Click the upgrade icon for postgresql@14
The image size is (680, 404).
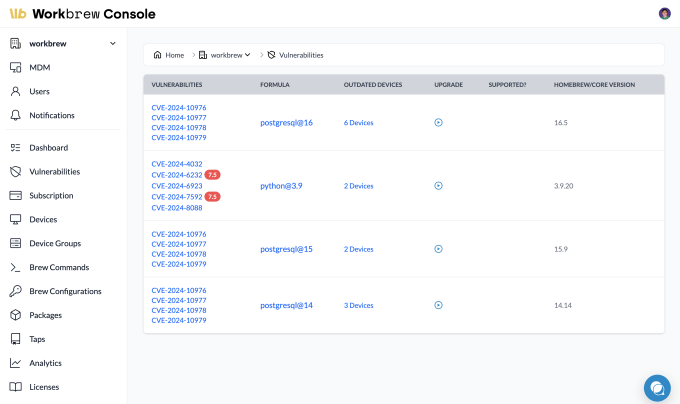pos(438,305)
